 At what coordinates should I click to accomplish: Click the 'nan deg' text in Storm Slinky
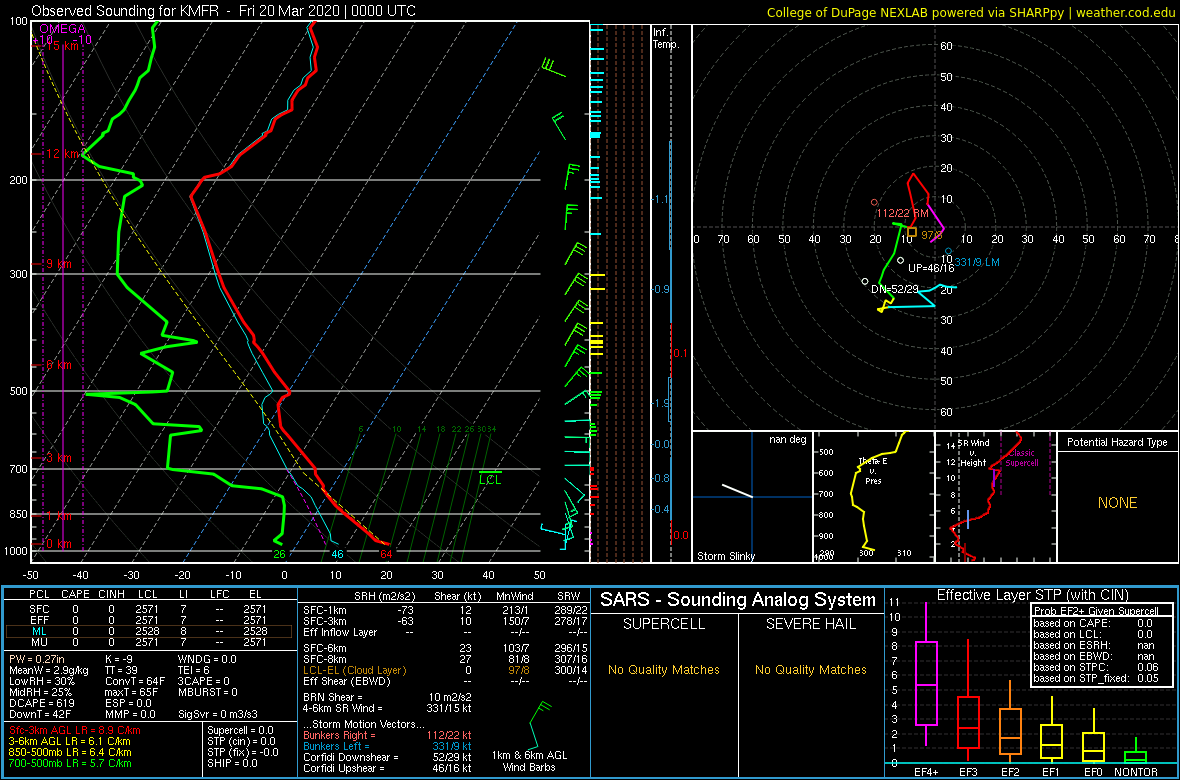click(787, 439)
